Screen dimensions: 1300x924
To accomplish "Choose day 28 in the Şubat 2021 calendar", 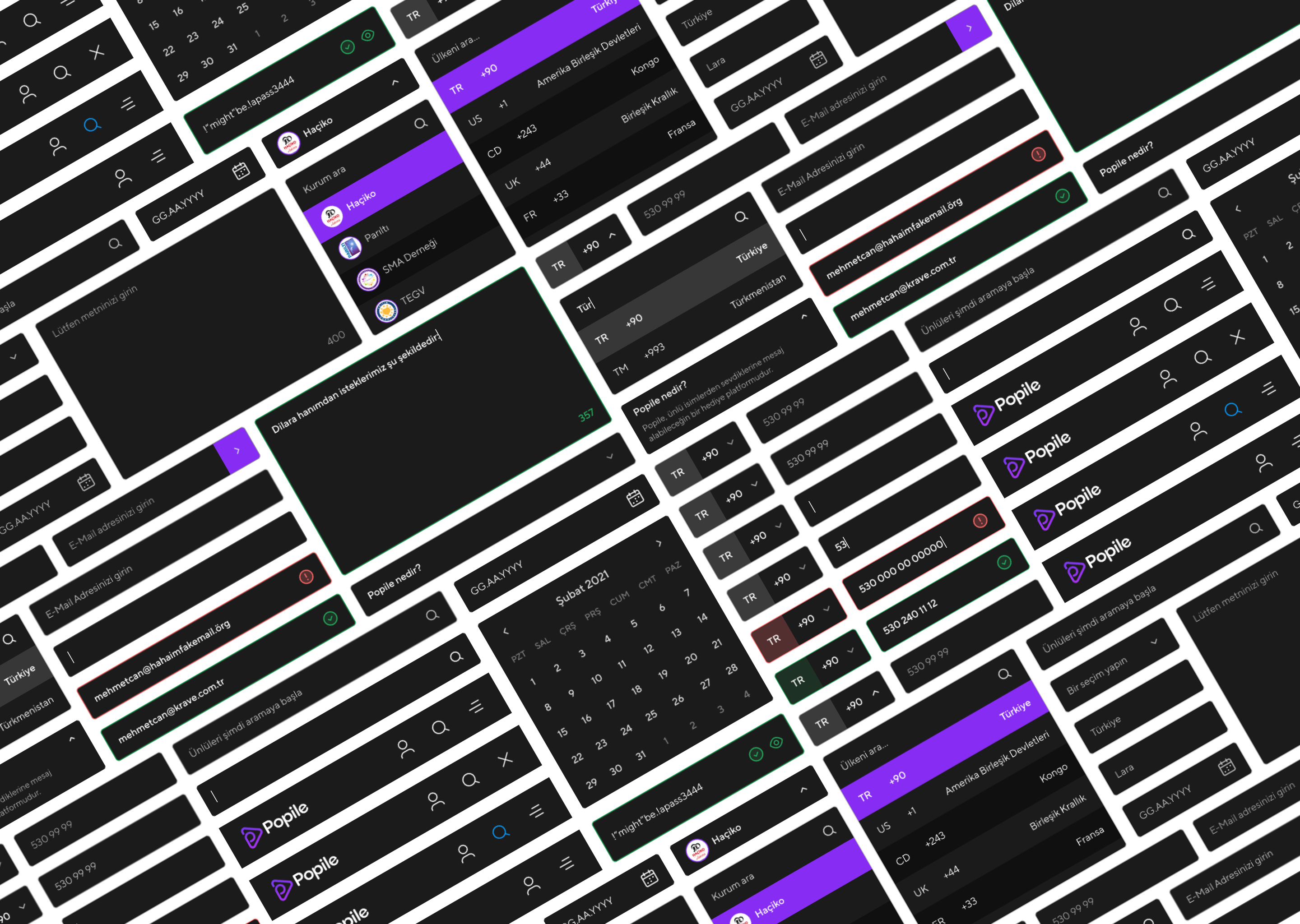I will click(731, 669).
